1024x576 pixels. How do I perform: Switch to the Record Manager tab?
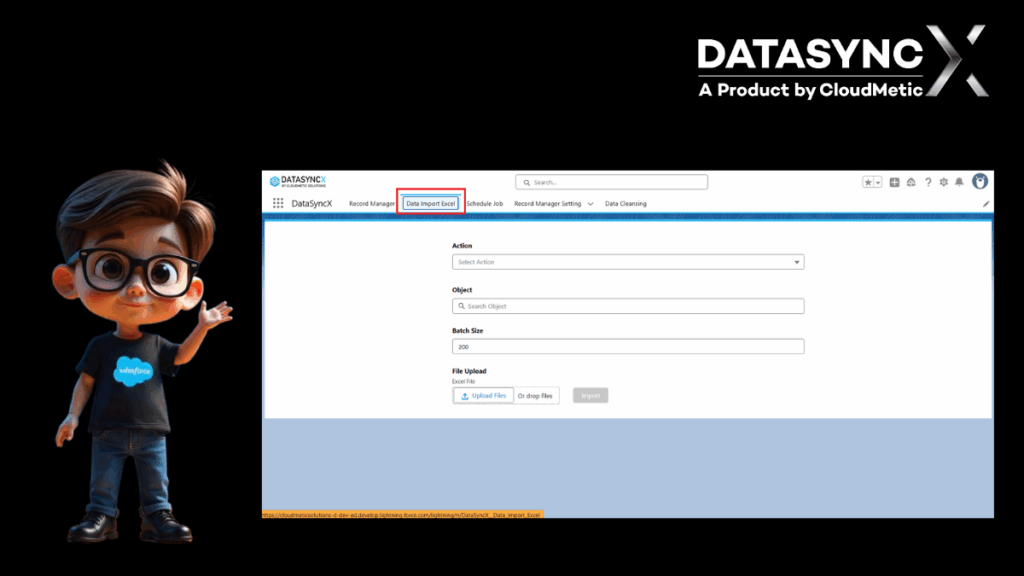coord(371,203)
